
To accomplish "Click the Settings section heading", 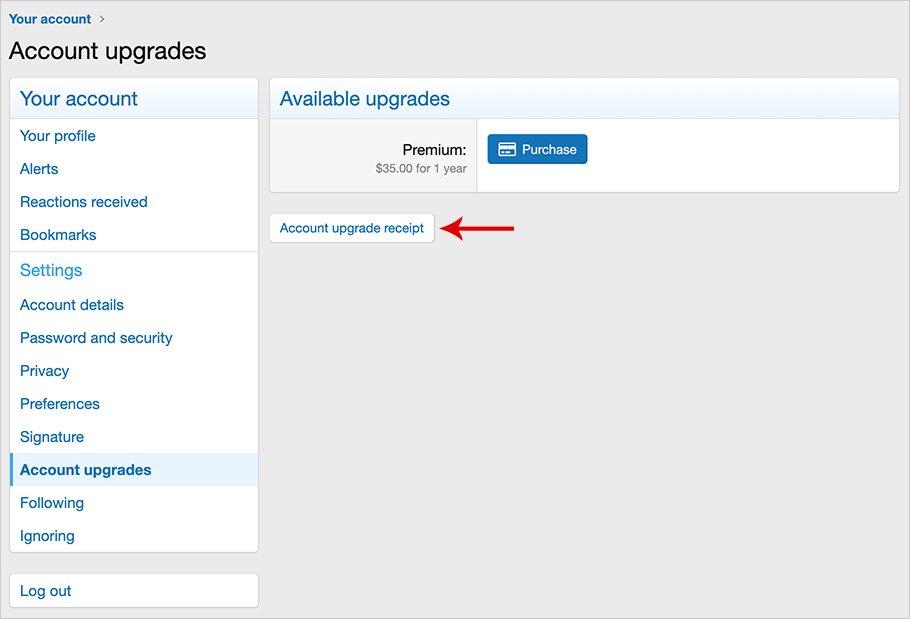I will [x=51, y=270].
